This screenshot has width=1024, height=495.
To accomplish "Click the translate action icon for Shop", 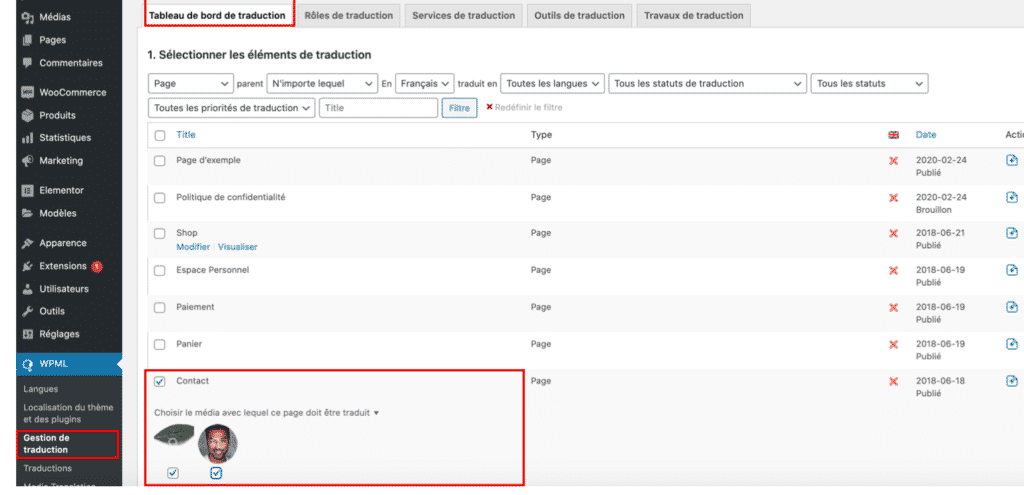I will [1012, 233].
